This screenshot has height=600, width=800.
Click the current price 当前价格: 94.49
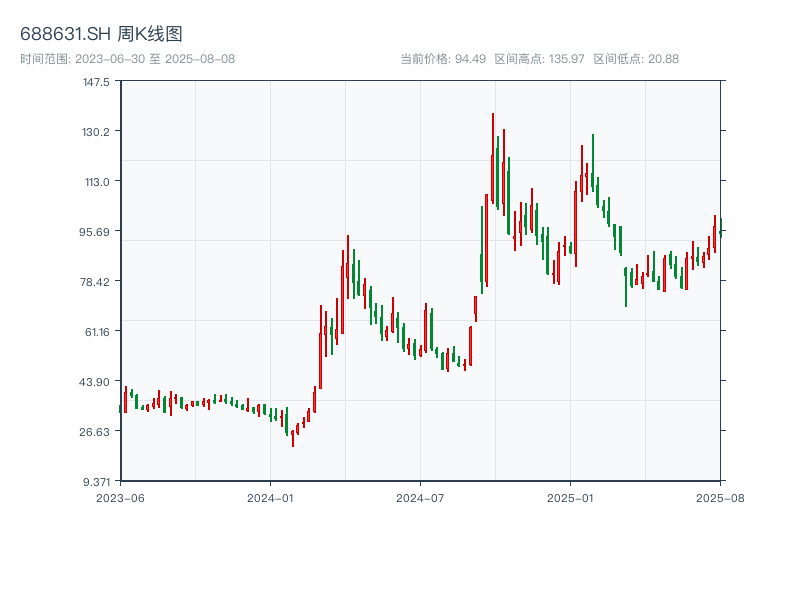443,59
